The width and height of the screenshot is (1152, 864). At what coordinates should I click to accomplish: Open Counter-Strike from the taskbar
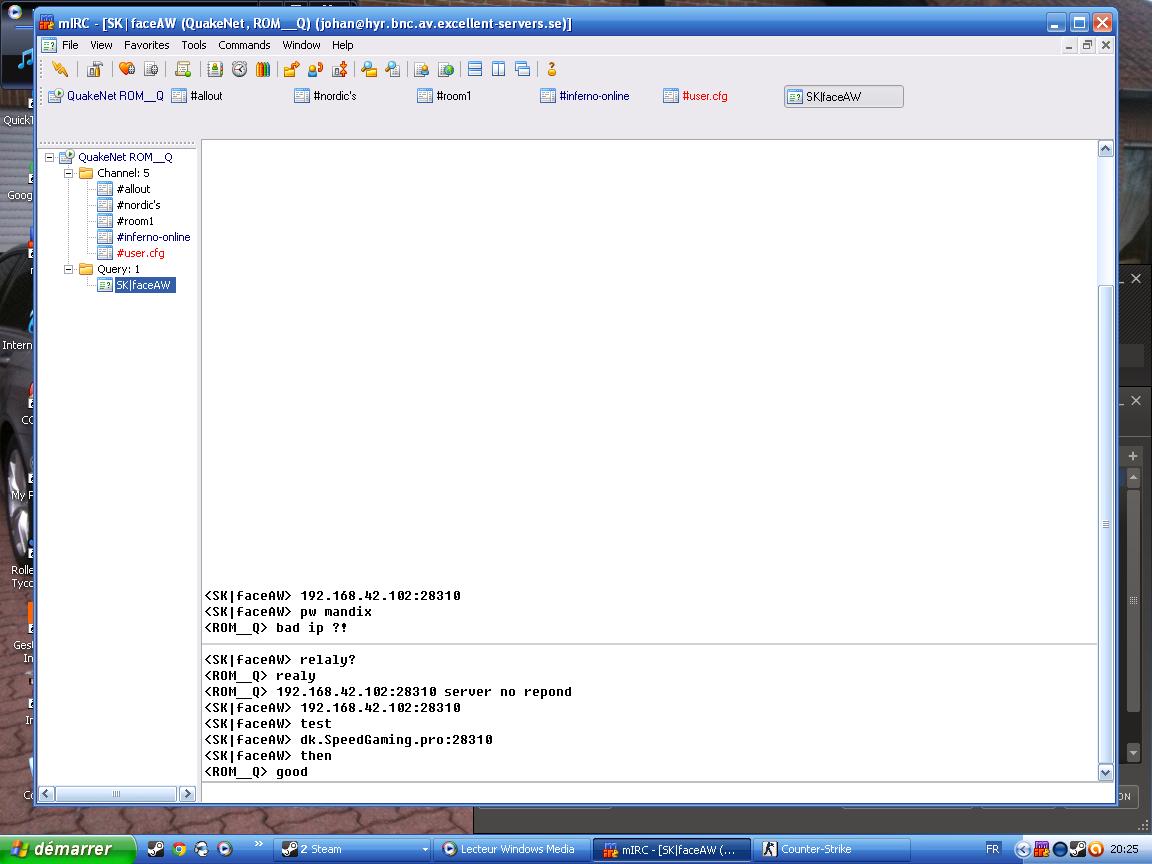815,849
